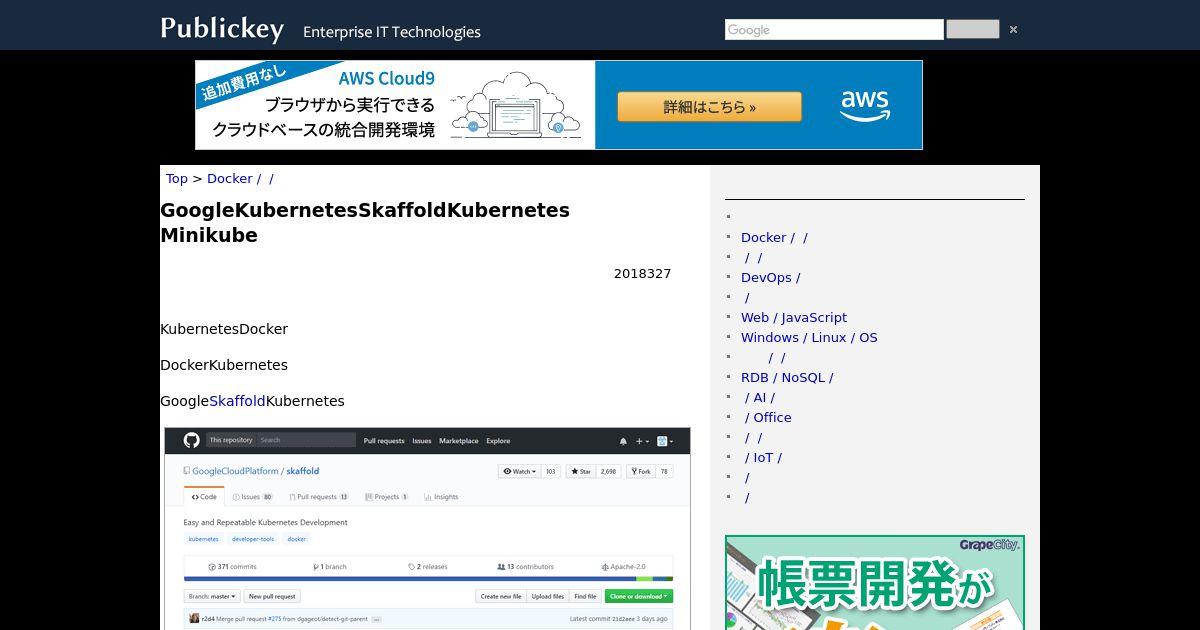
Task: Open sidebar Web / JavaScript category
Action: (x=794, y=317)
